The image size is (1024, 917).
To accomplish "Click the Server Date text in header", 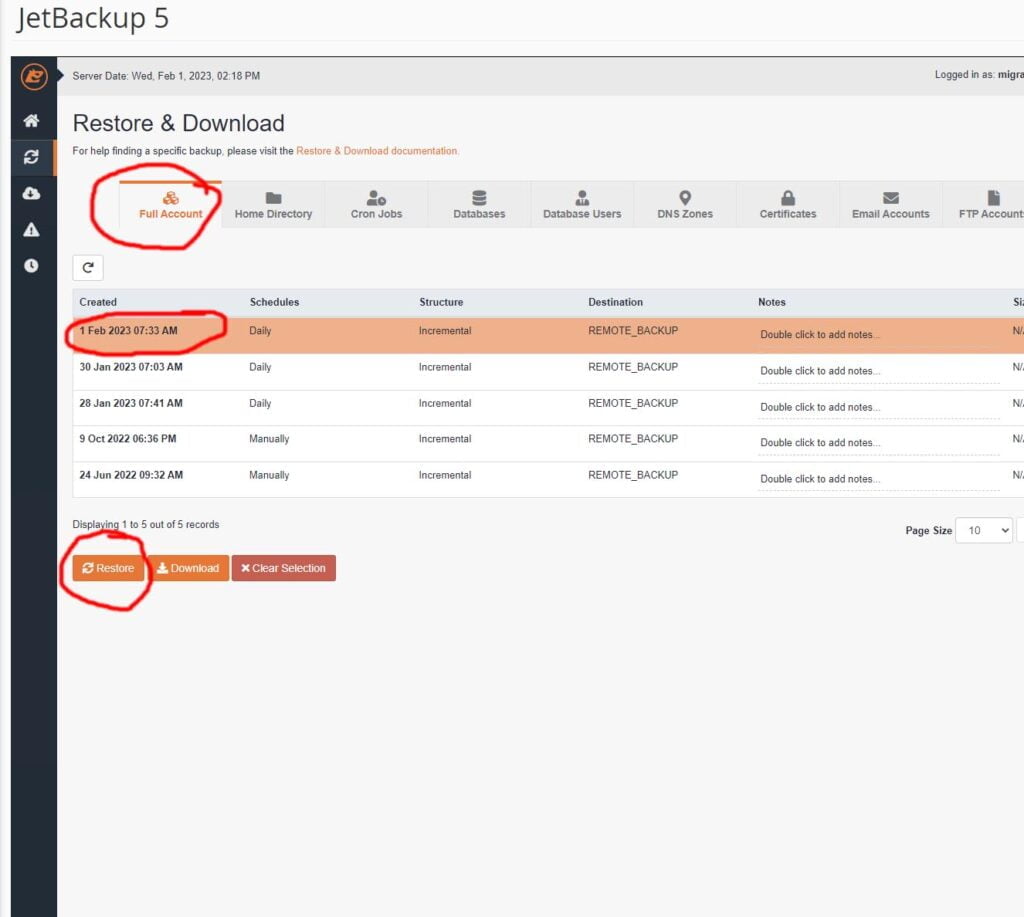I will click(166, 76).
